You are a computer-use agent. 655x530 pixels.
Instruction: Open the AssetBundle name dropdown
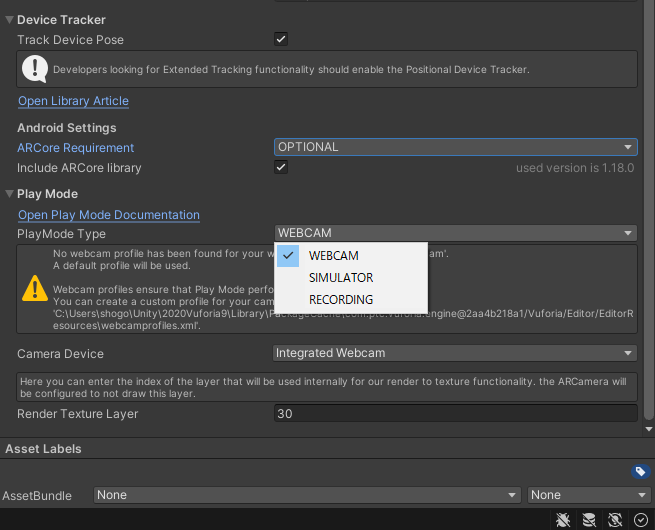pyautogui.click(x=308, y=495)
